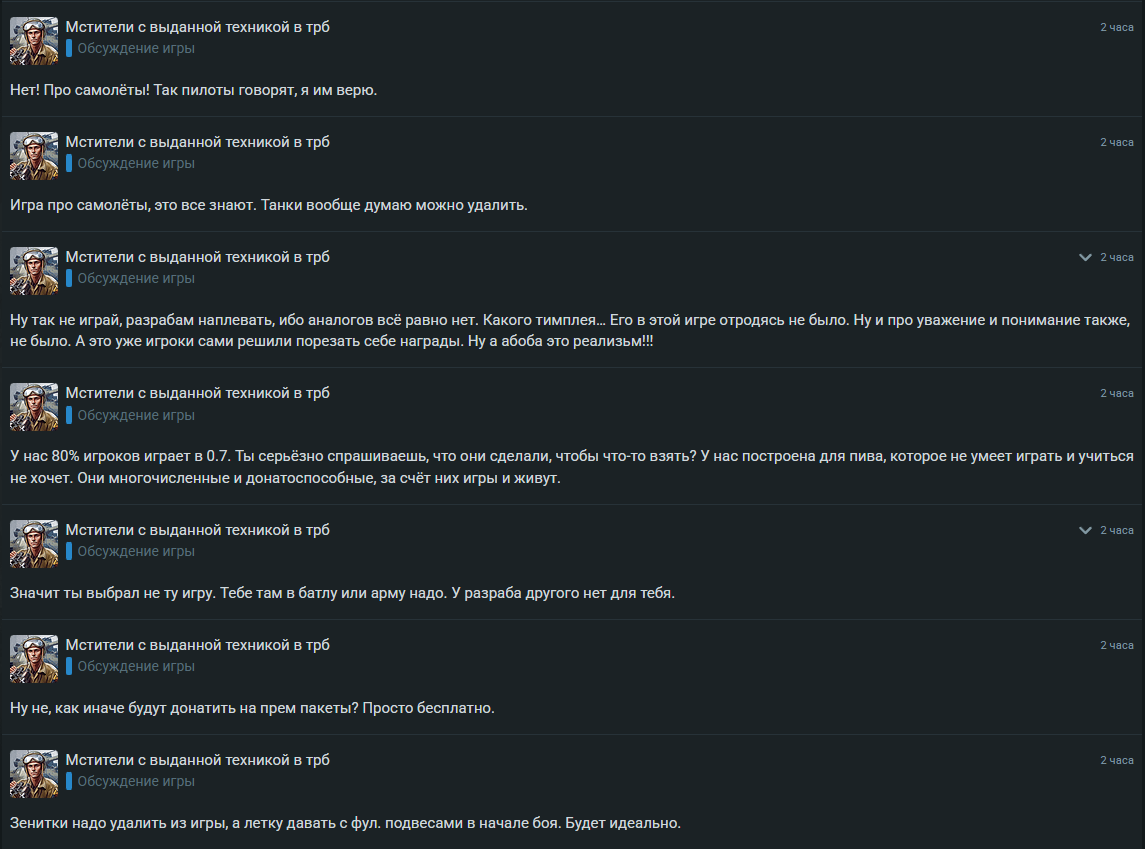The width and height of the screenshot is (1145, 849).
Task: Click "2 часа" timestamp on "Нет! Про самолёты!" post
Action: click(x=1116, y=27)
